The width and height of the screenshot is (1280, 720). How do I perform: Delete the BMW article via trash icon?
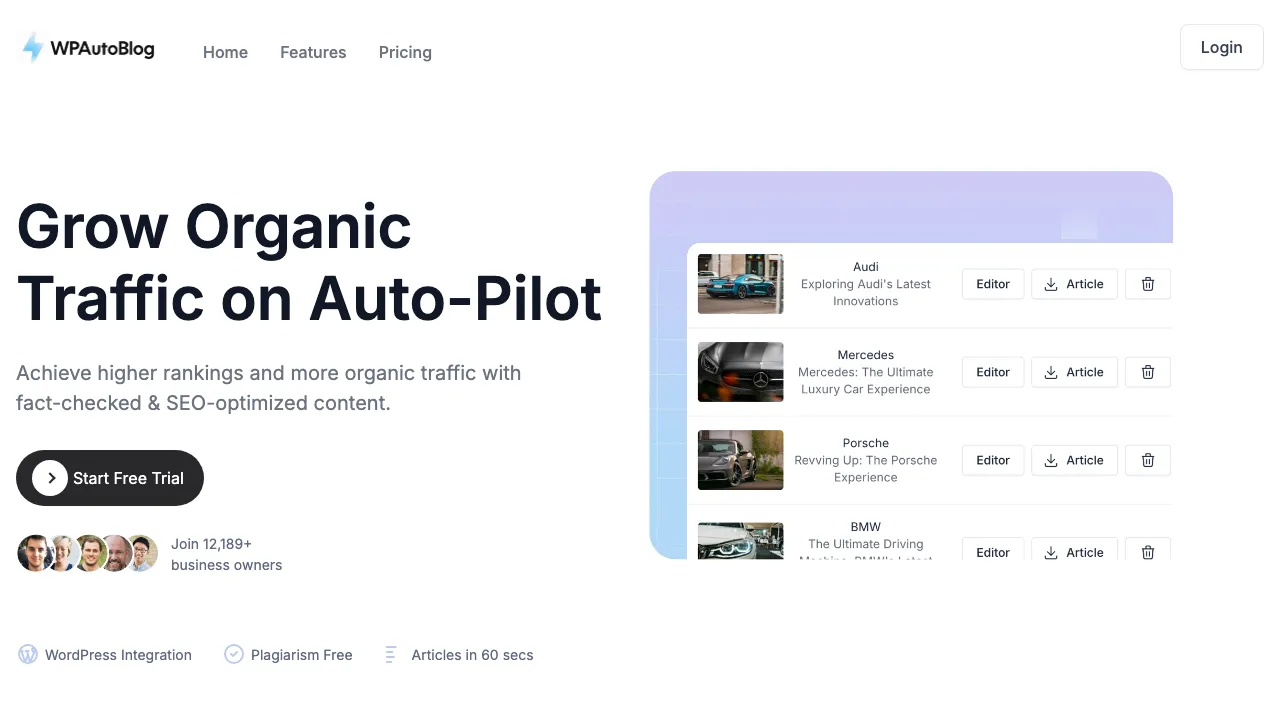coord(1147,552)
